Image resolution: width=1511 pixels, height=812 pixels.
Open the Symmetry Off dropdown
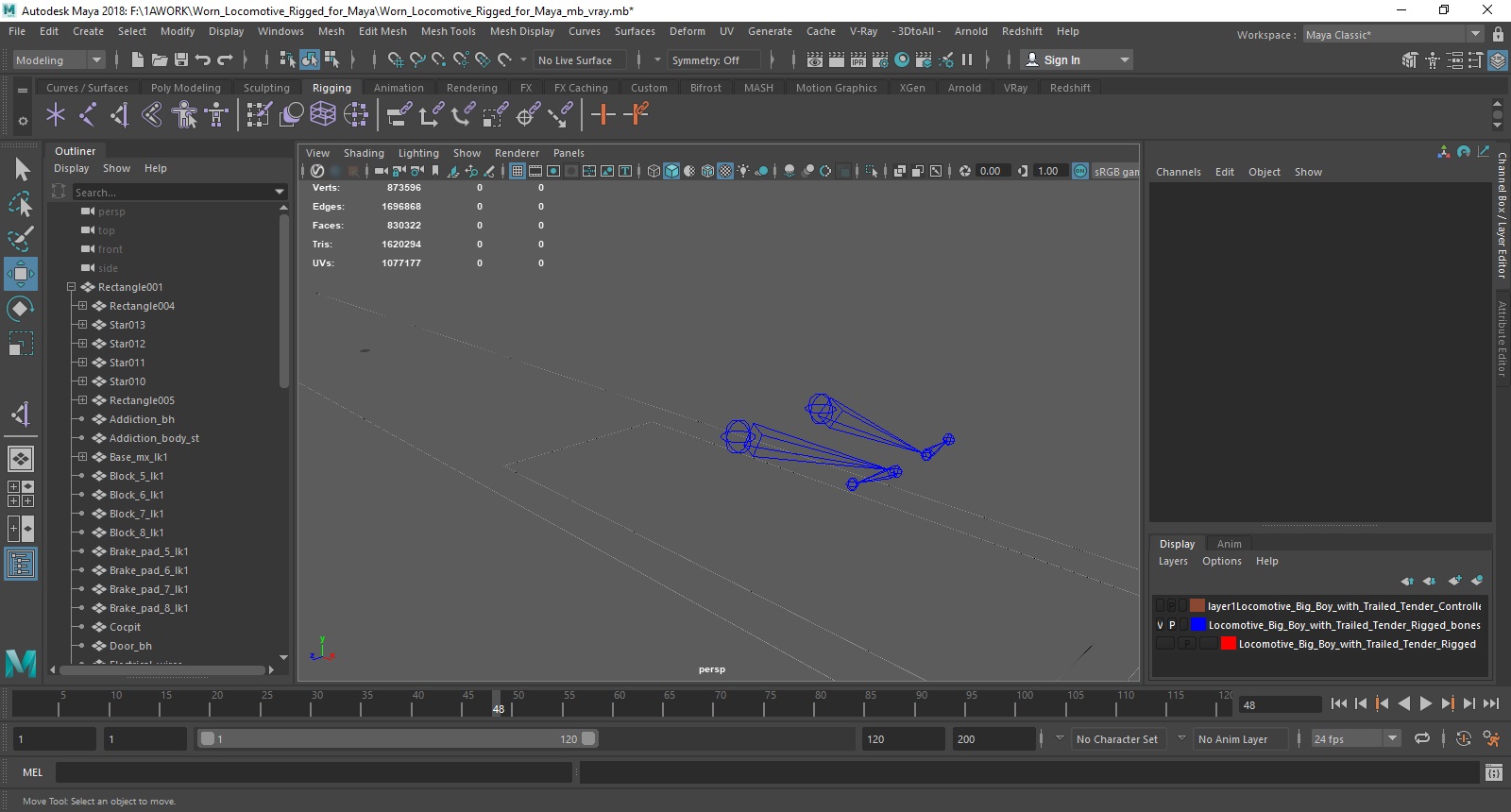pyautogui.click(x=714, y=59)
